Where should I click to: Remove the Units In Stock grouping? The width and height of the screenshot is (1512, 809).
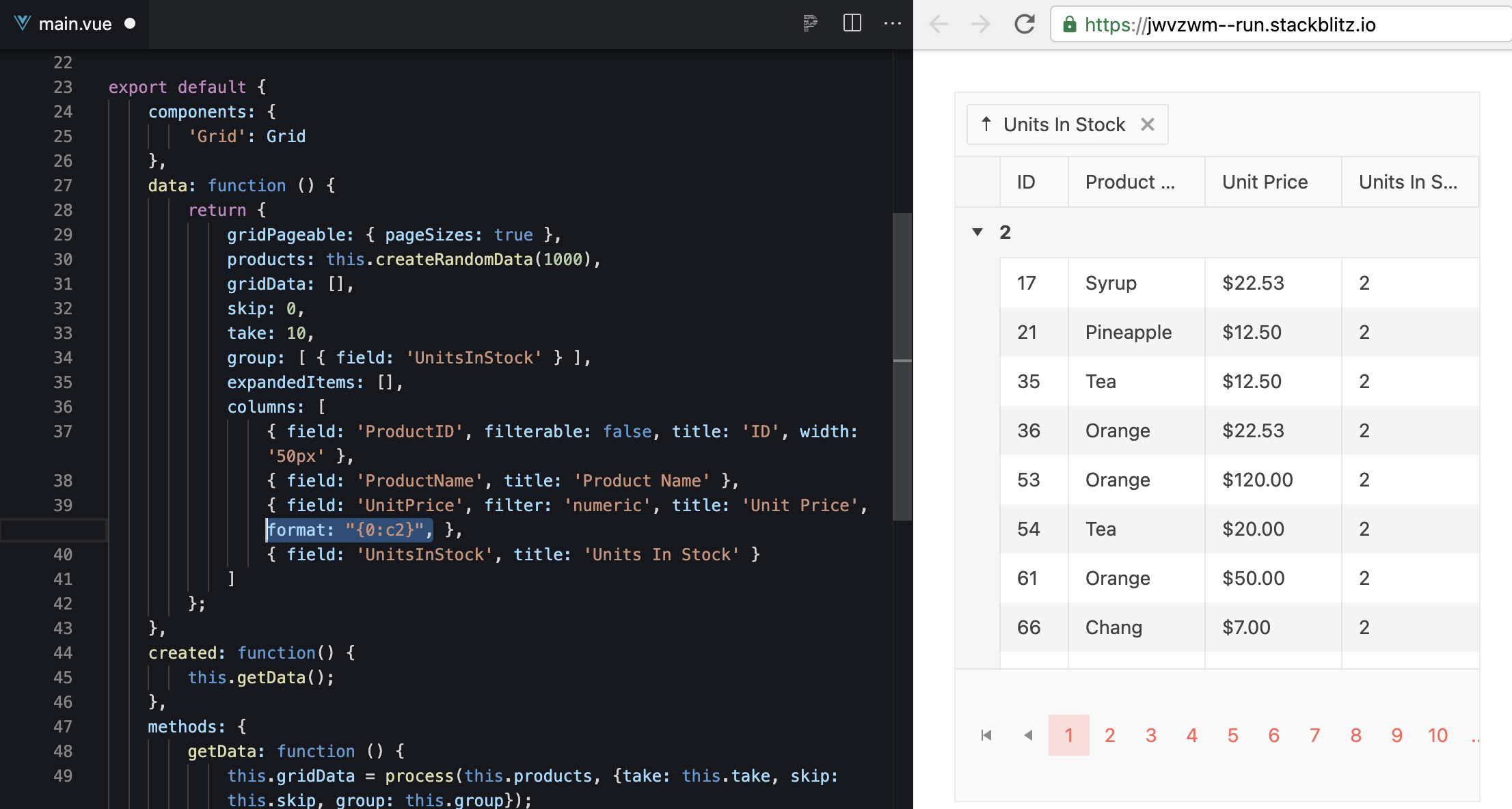1148,124
